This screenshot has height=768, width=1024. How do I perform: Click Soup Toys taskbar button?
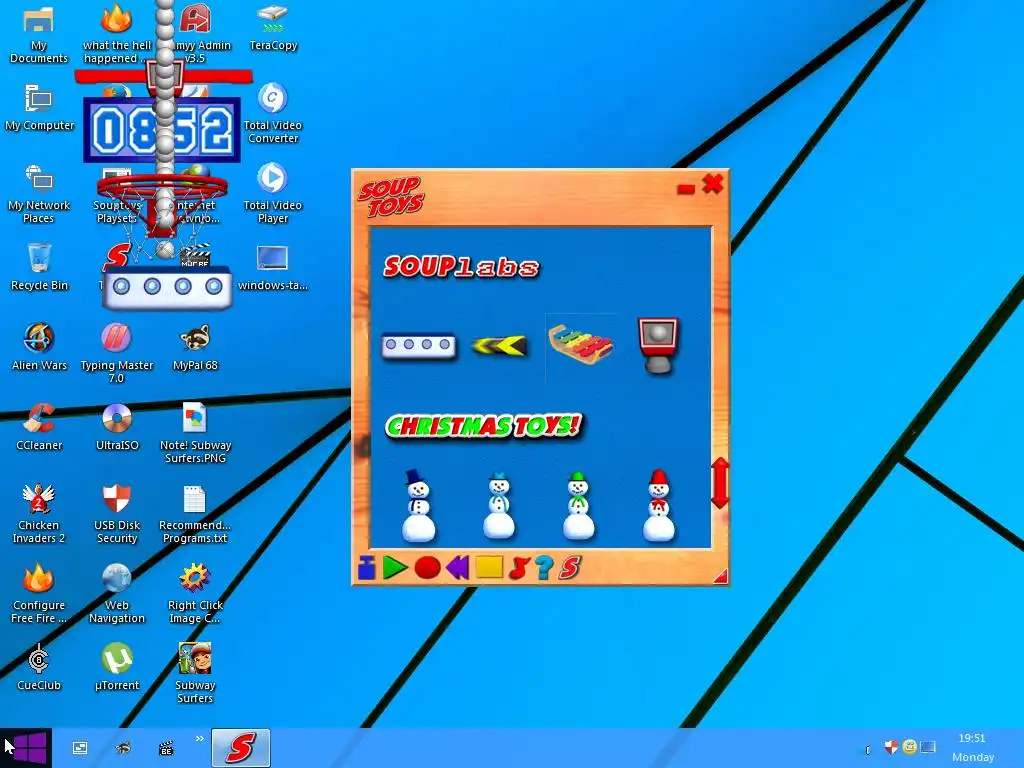pos(240,748)
